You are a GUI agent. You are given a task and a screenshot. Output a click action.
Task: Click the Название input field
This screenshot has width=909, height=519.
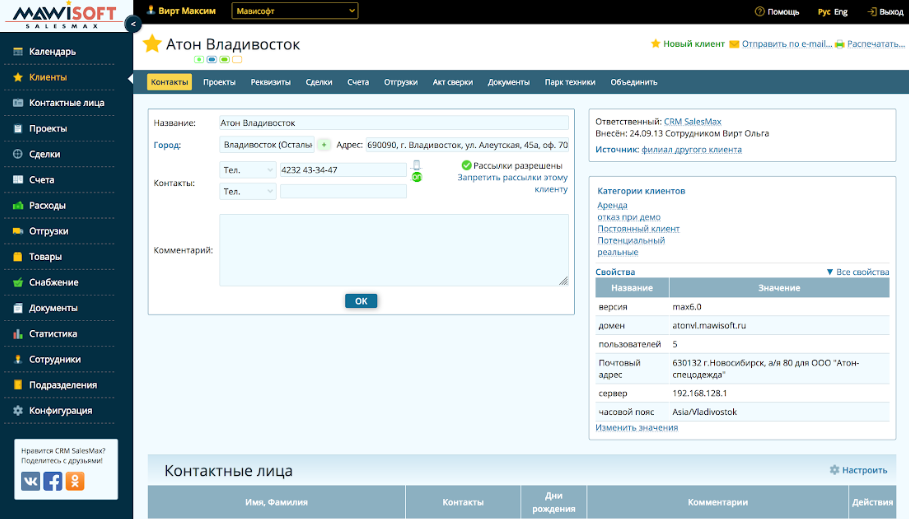pyautogui.click(x=394, y=123)
